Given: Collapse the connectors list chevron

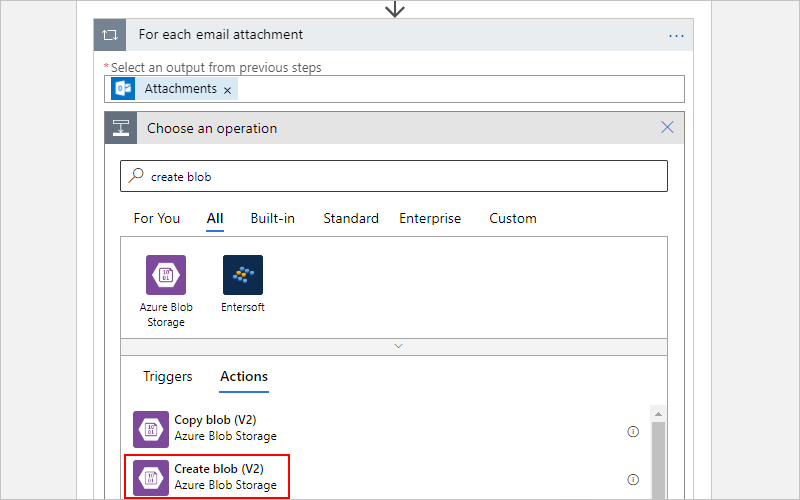Looking at the screenshot, I should (x=398, y=346).
